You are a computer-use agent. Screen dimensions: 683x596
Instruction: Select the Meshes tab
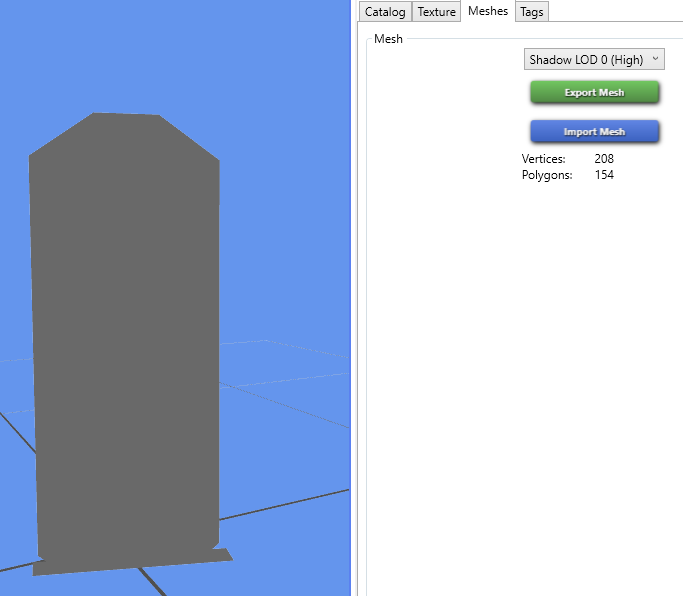coord(488,11)
